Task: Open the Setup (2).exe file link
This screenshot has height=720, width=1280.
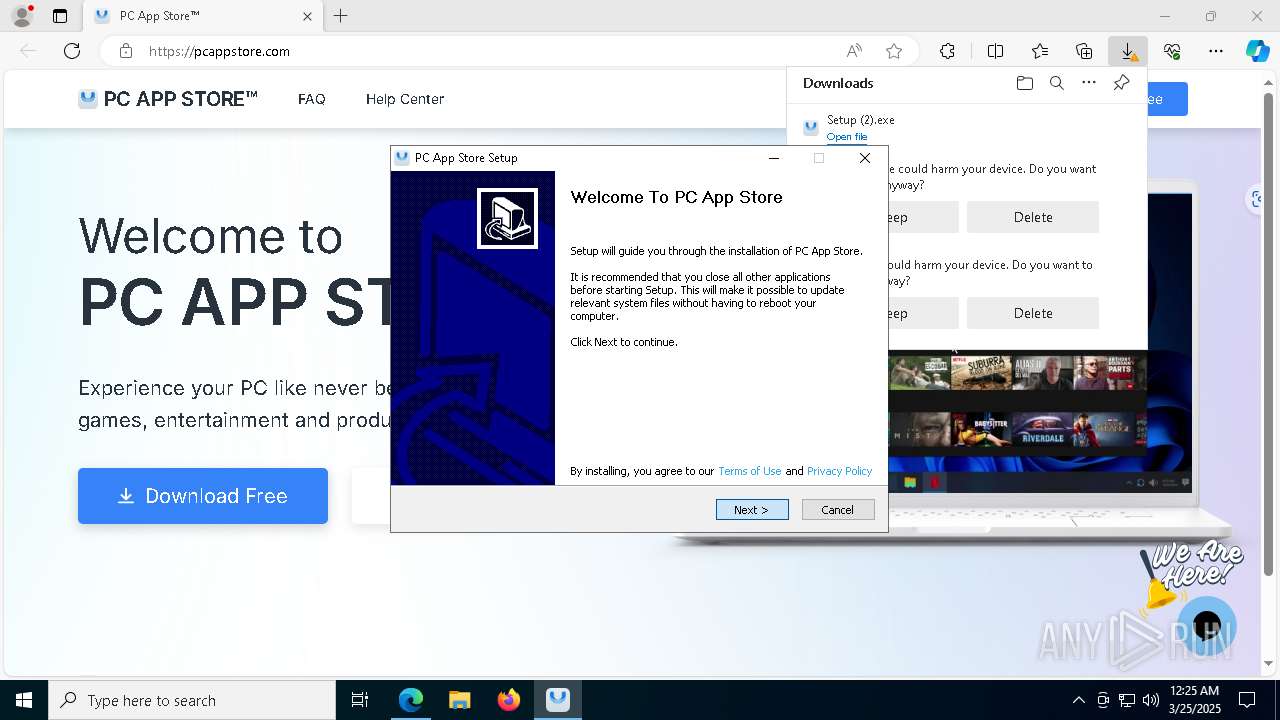Action: click(847, 137)
